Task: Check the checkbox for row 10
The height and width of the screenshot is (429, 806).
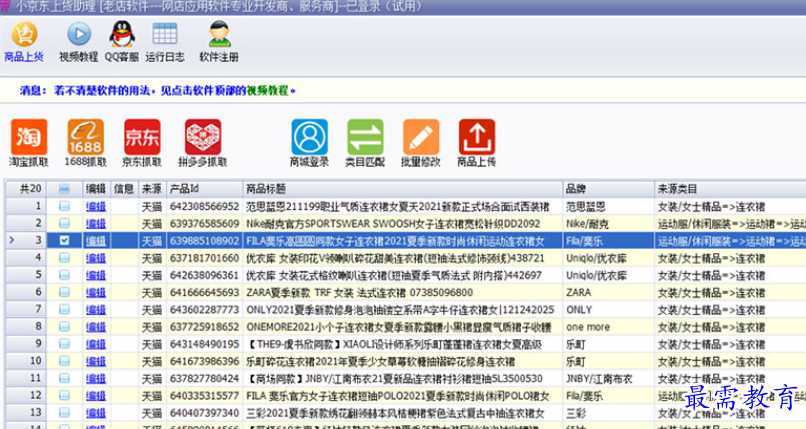Action: pyautogui.click(x=64, y=361)
